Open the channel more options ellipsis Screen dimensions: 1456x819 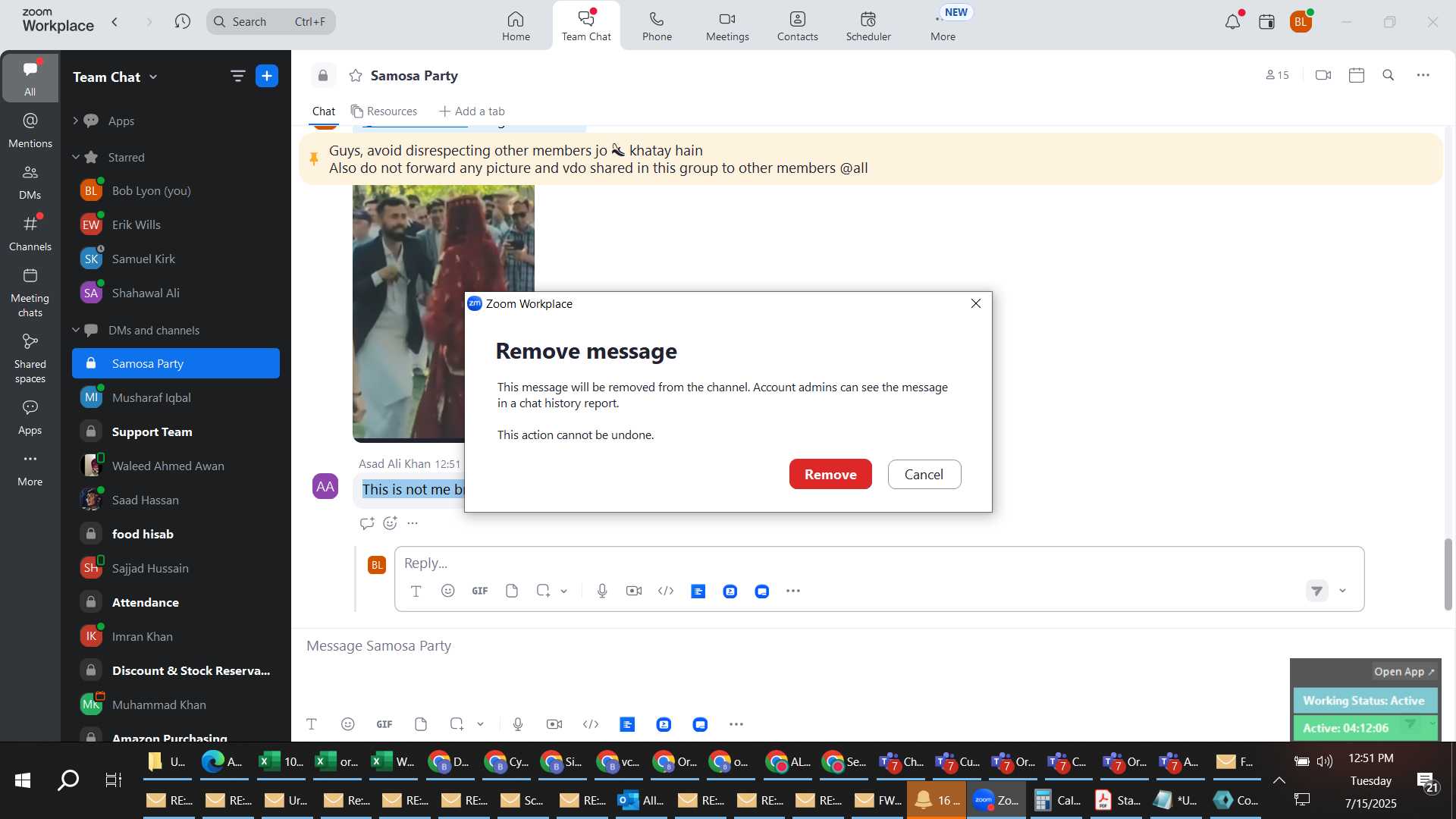tap(1423, 75)
